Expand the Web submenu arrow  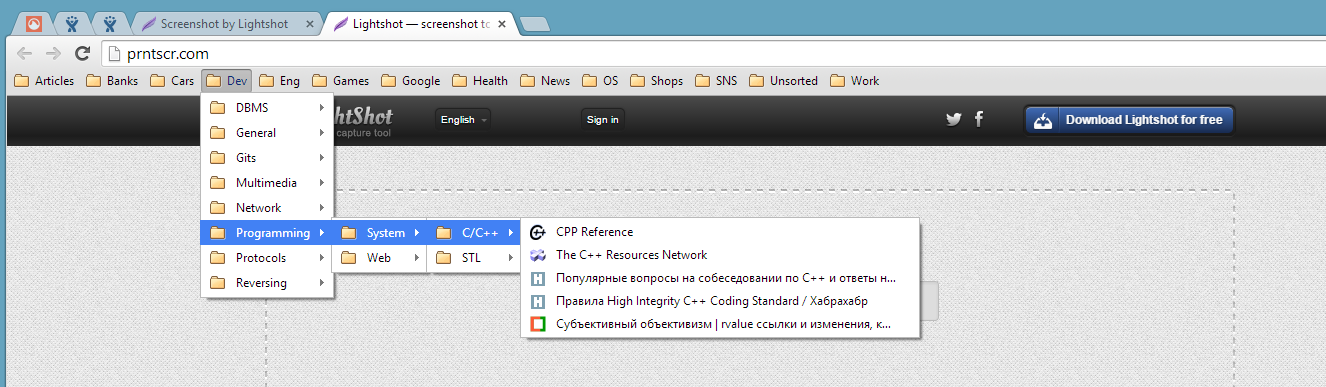(x=416, y=257)
